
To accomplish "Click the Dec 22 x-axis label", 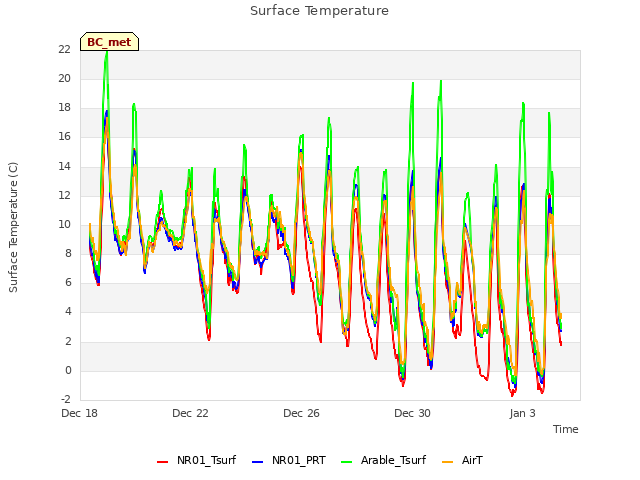I will pos(190,413).
